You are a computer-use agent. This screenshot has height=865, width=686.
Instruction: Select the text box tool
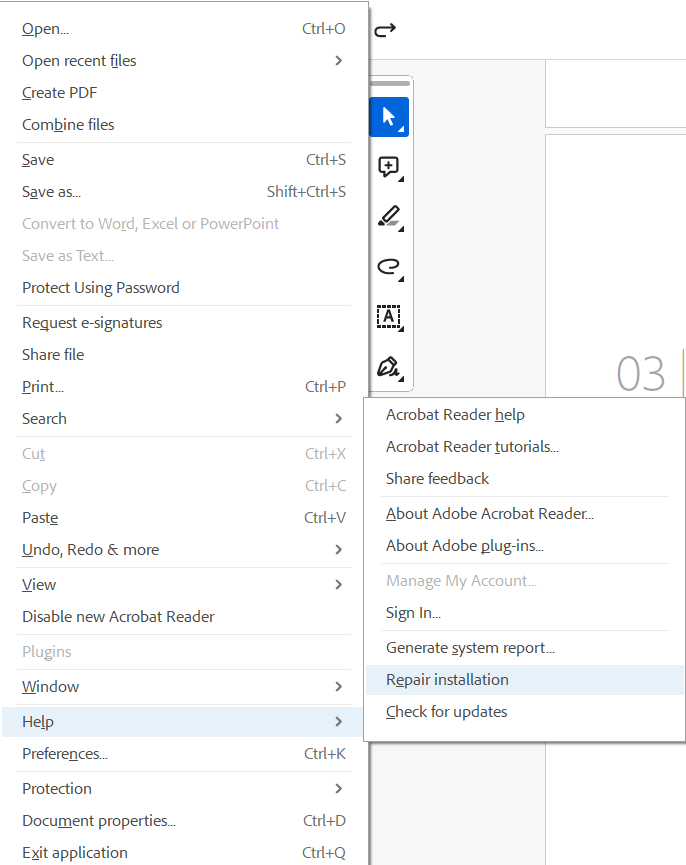389,317
